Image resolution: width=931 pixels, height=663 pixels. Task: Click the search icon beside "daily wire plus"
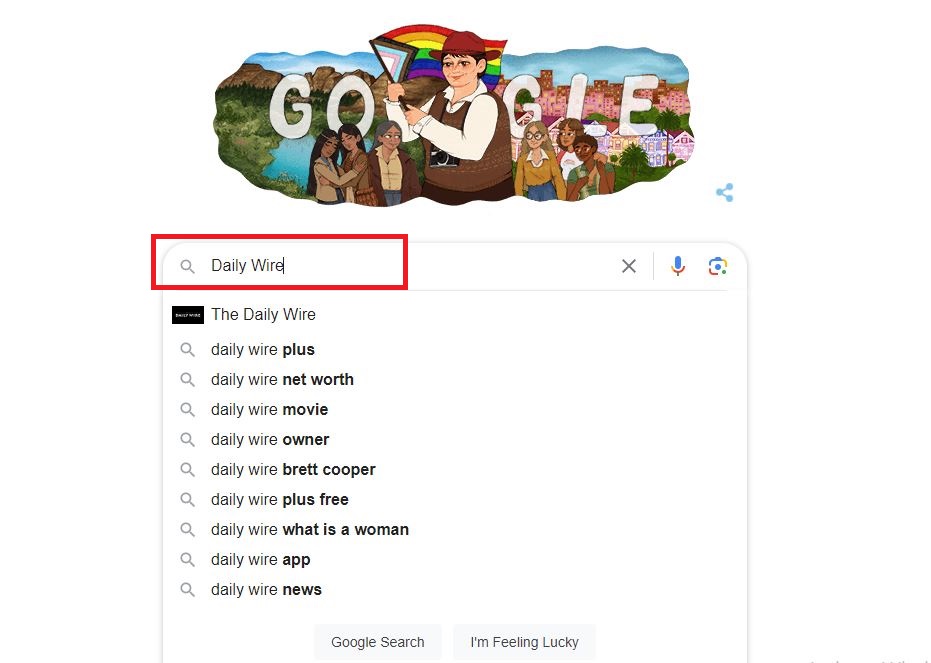click(187, 350)
